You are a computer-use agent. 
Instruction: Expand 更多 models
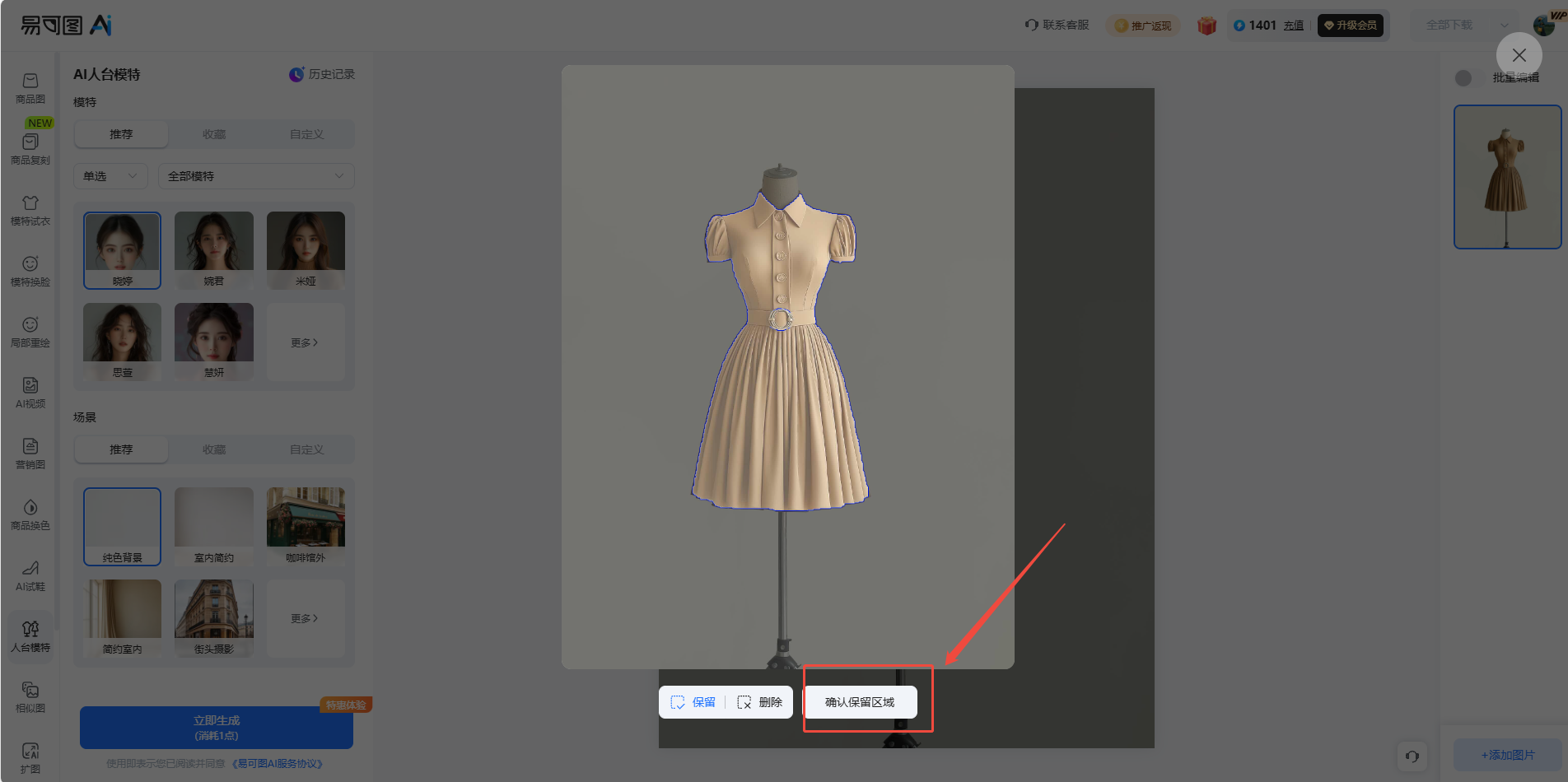(306, 342)
